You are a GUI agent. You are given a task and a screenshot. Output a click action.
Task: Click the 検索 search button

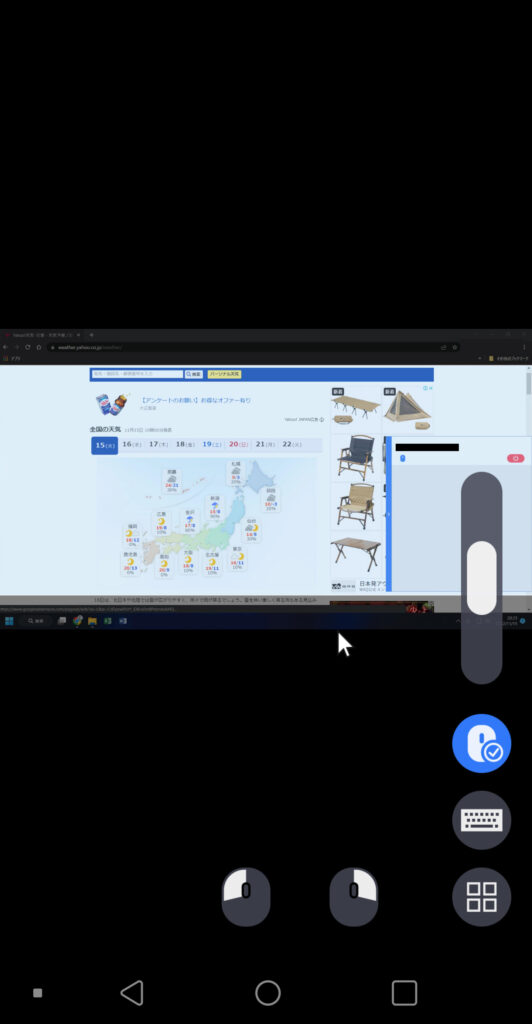pos(194,374)
